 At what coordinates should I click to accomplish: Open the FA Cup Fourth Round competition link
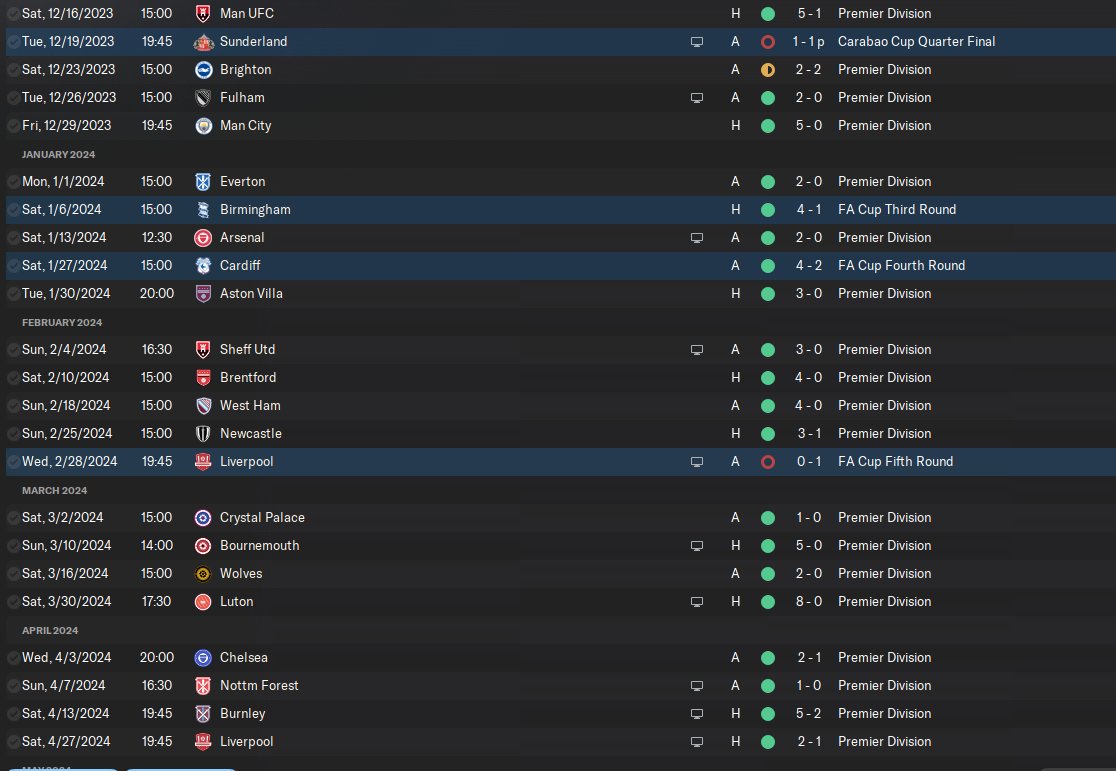click(901, 266)
